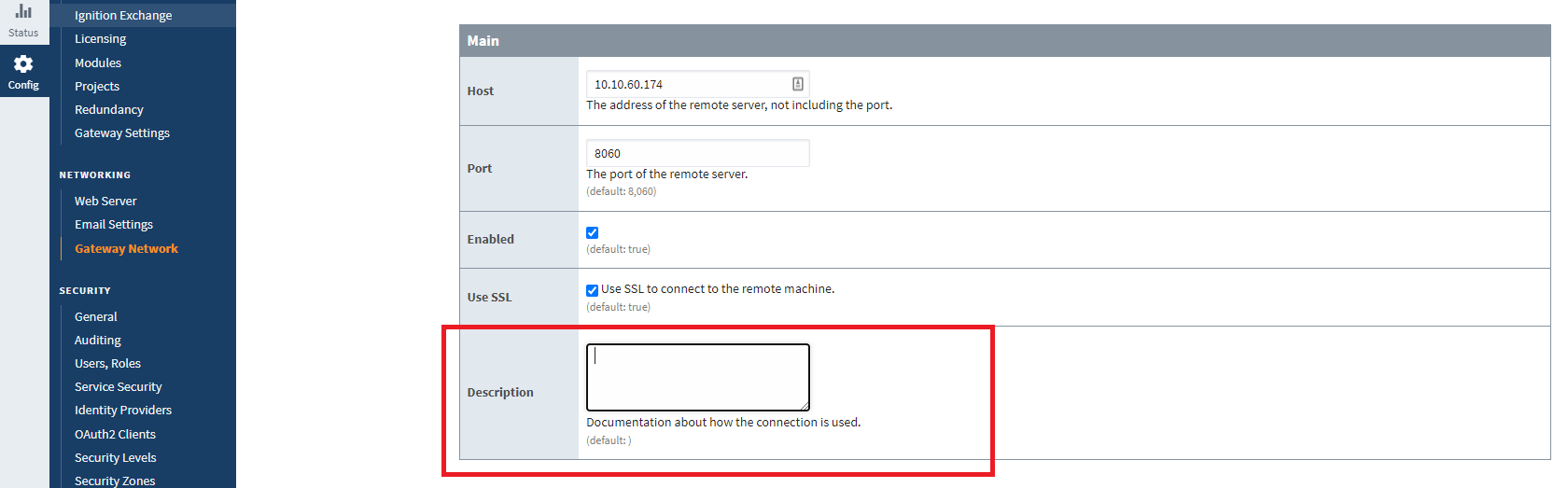Uncheck Use SSL checkbox
The height and width of the screenshot is (488, 1568).
[x=592, y=290]
